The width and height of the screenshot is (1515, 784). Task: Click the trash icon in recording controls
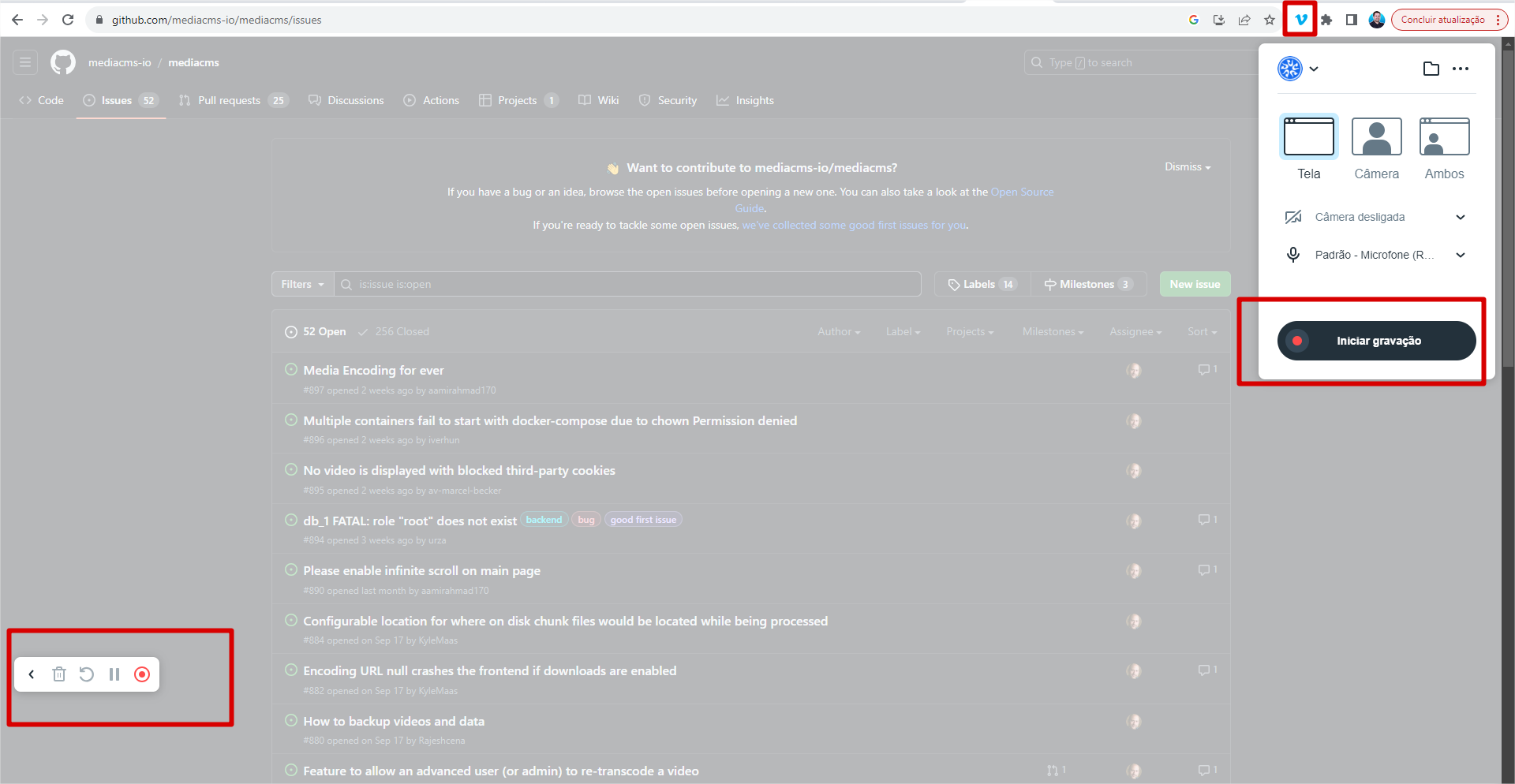coord(59,674)
